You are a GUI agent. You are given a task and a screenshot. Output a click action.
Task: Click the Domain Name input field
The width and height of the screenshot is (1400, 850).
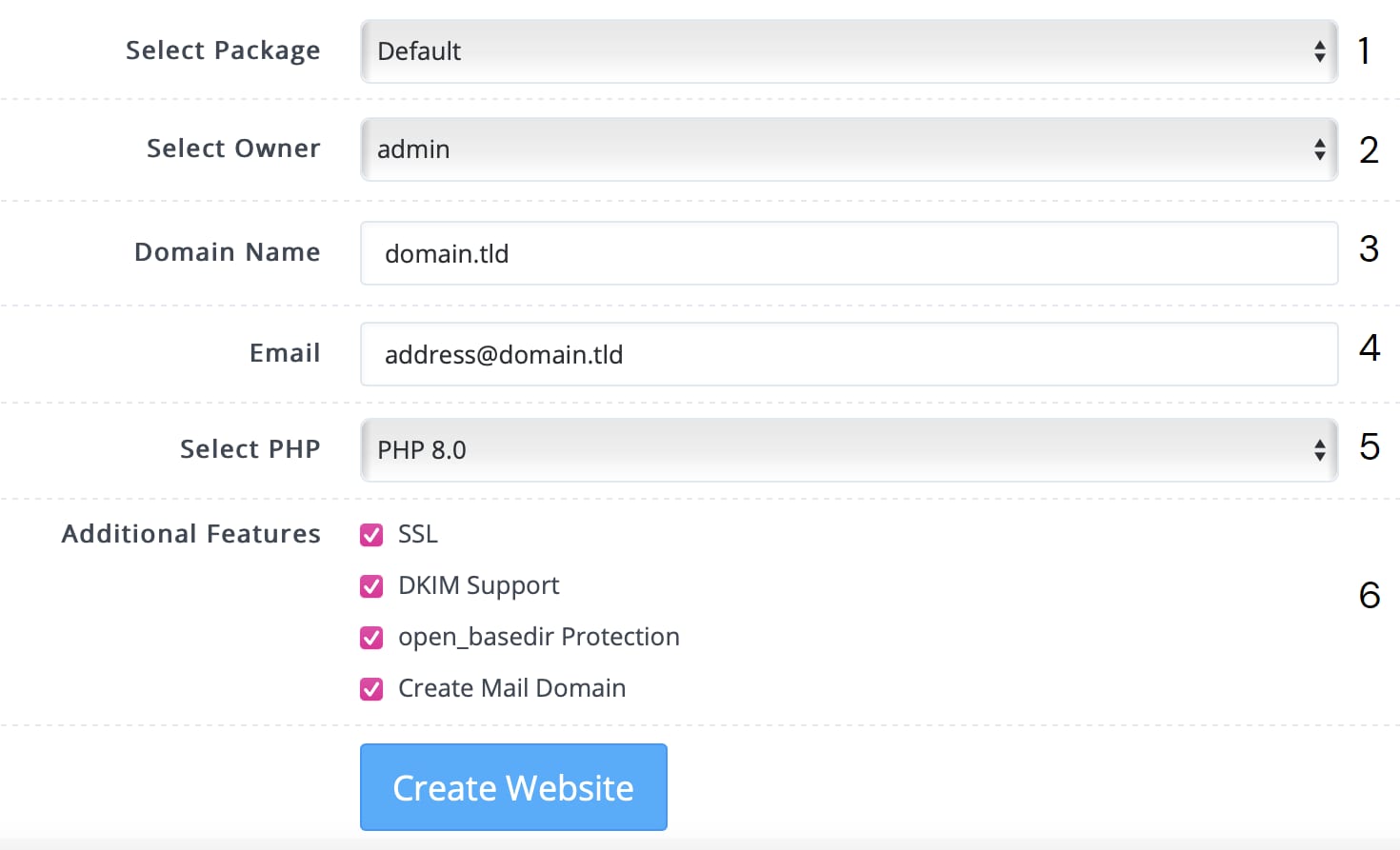[848, 254]
